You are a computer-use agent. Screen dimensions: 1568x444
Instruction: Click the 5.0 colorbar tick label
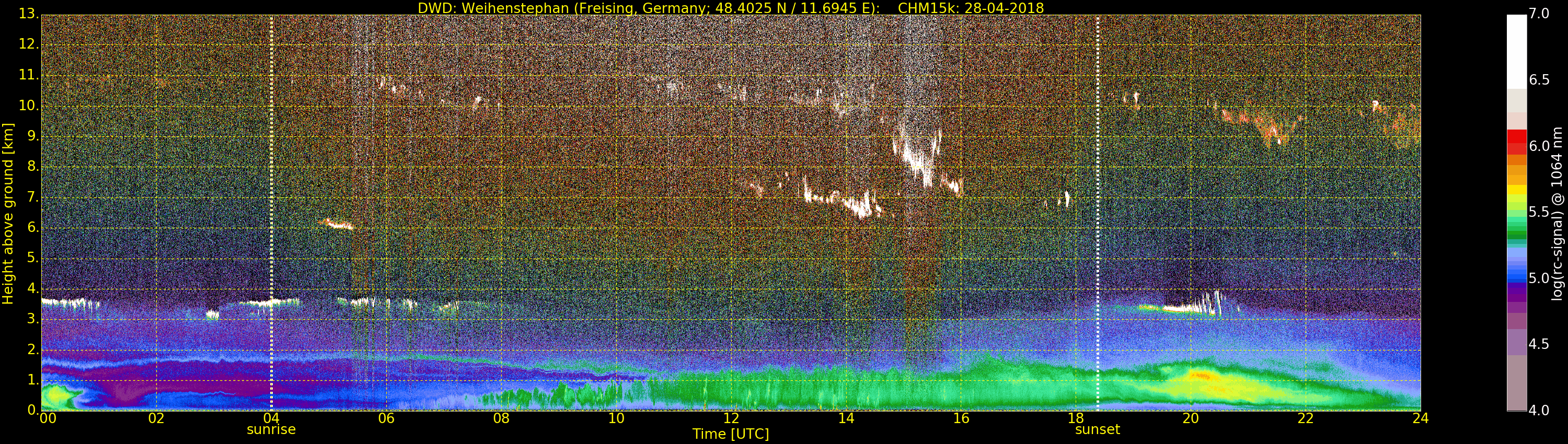tap(1540, 278)
